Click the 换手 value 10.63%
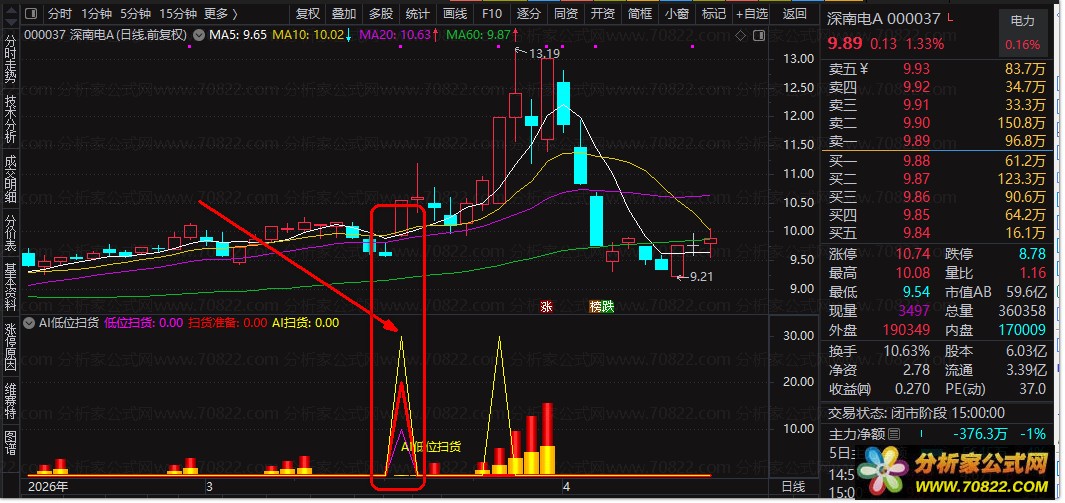 point(906,351)
